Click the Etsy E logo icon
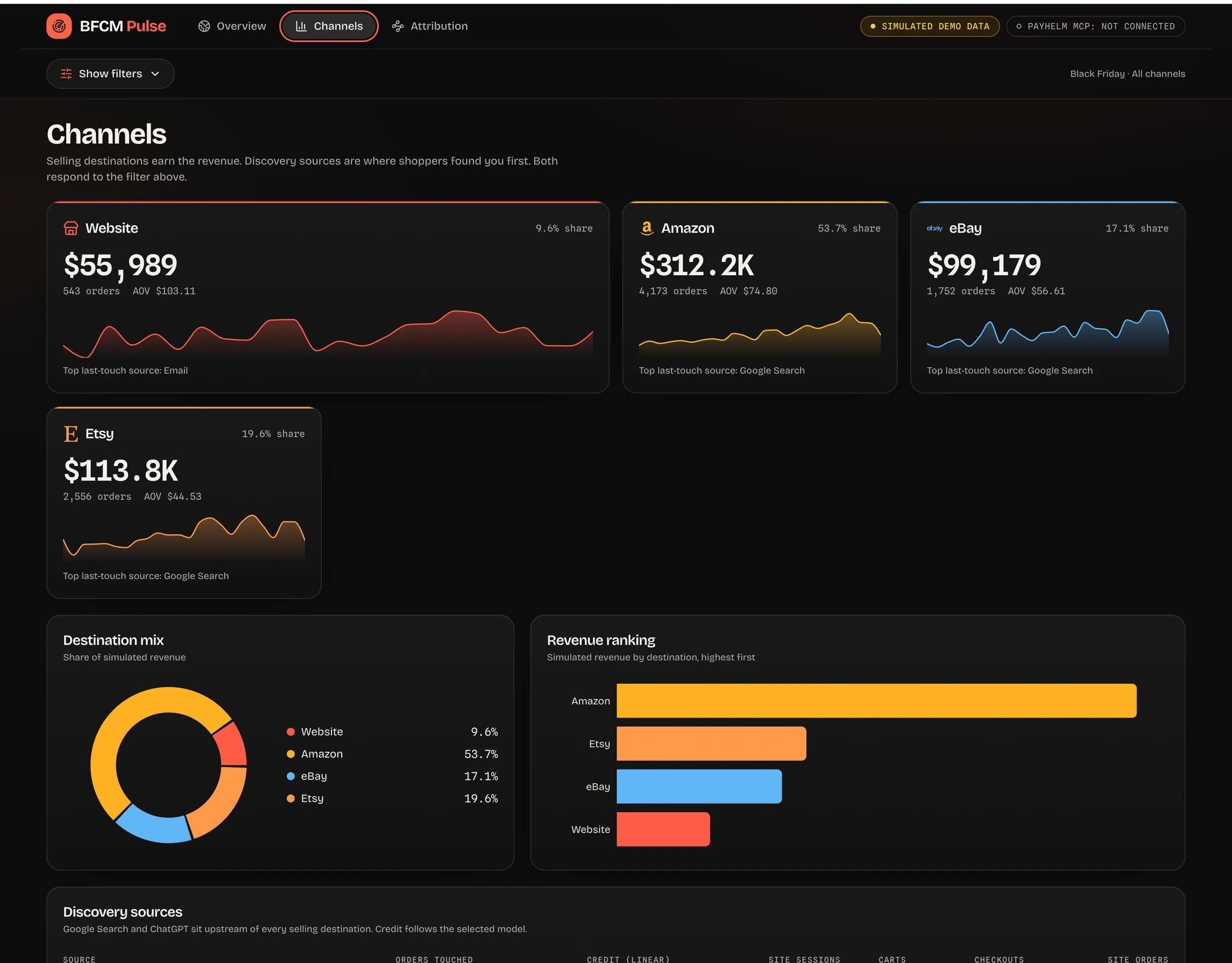The width and height of the screenshot is (1232, 963). coord(70,434)
